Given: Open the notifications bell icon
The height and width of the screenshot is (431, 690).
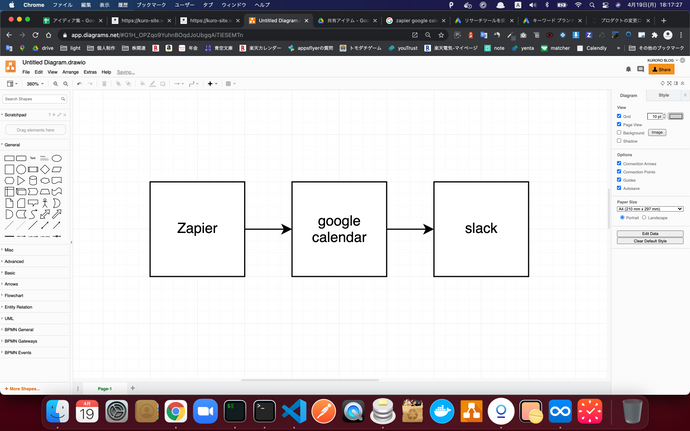Looking at the screenshot, I should 628,69.
